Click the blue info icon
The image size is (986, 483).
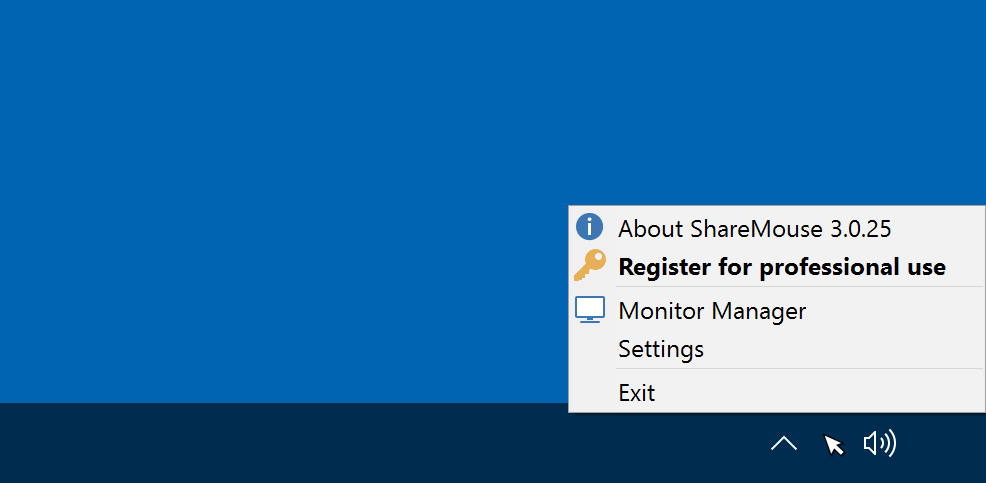pos(589,226)
